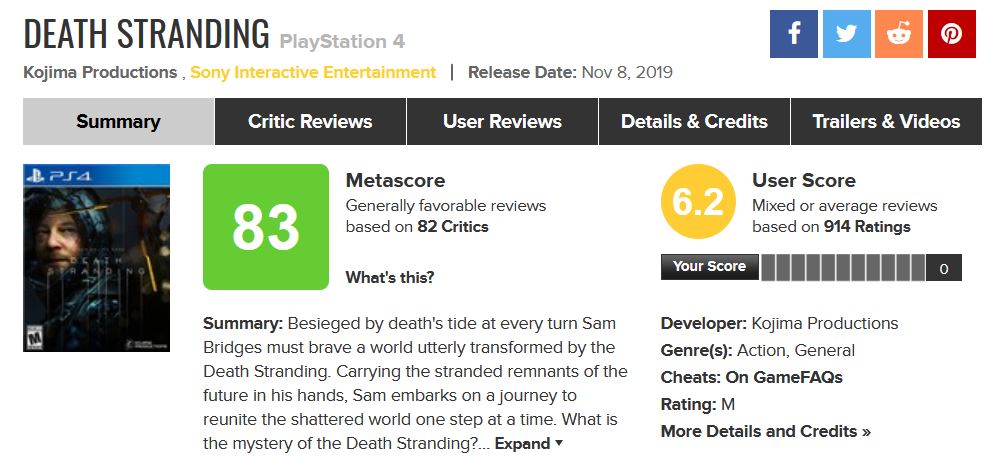Pin page with Pinterest icon

pos(951,34)
